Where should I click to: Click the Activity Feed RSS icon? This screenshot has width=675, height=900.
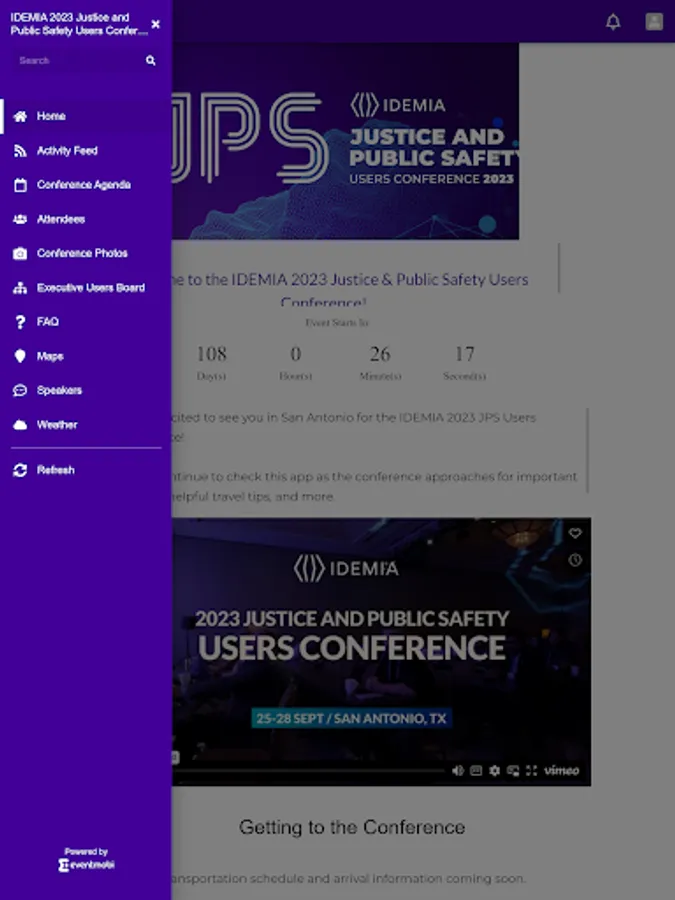(x=20, y=151)
